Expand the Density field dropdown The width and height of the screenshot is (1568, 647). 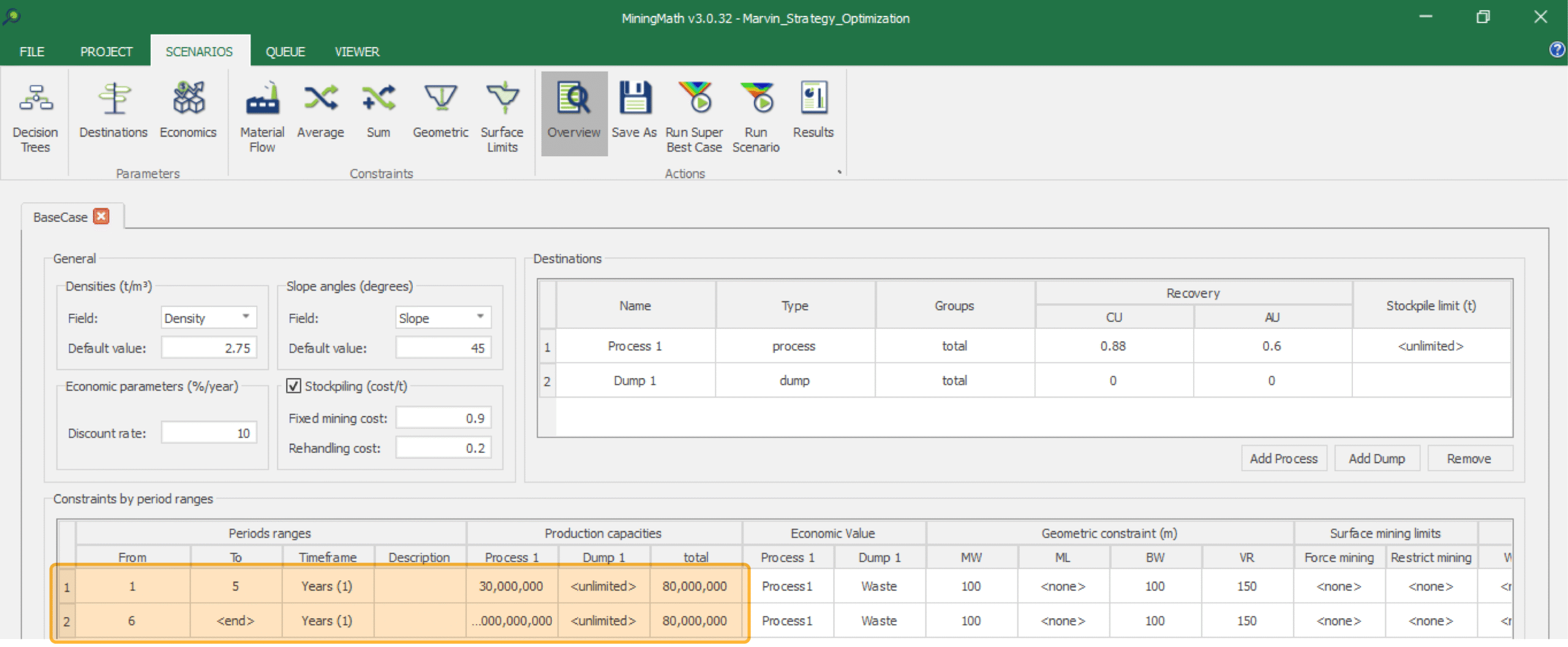point(246,317)
